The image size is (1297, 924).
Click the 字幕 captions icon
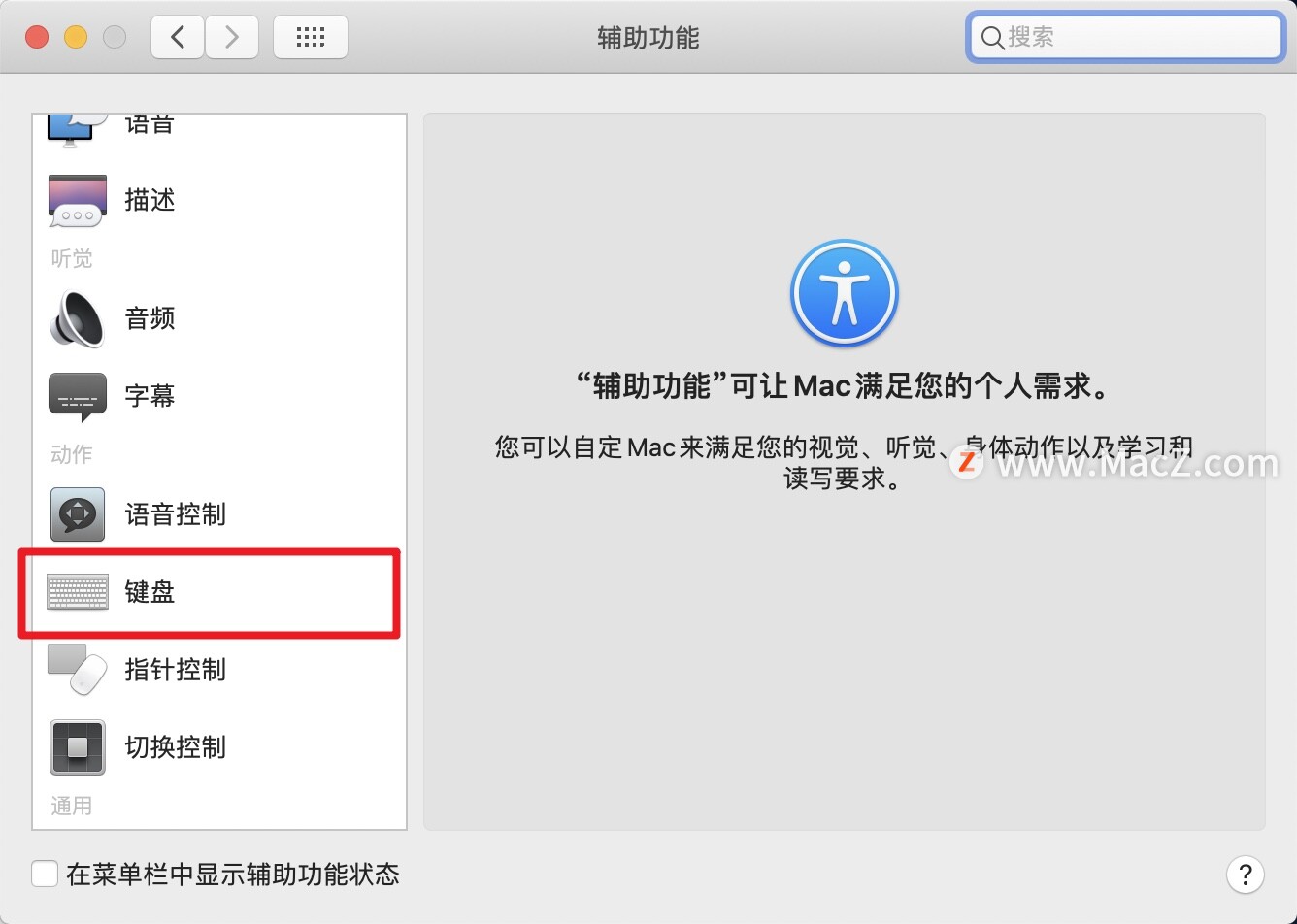point(77,397)
